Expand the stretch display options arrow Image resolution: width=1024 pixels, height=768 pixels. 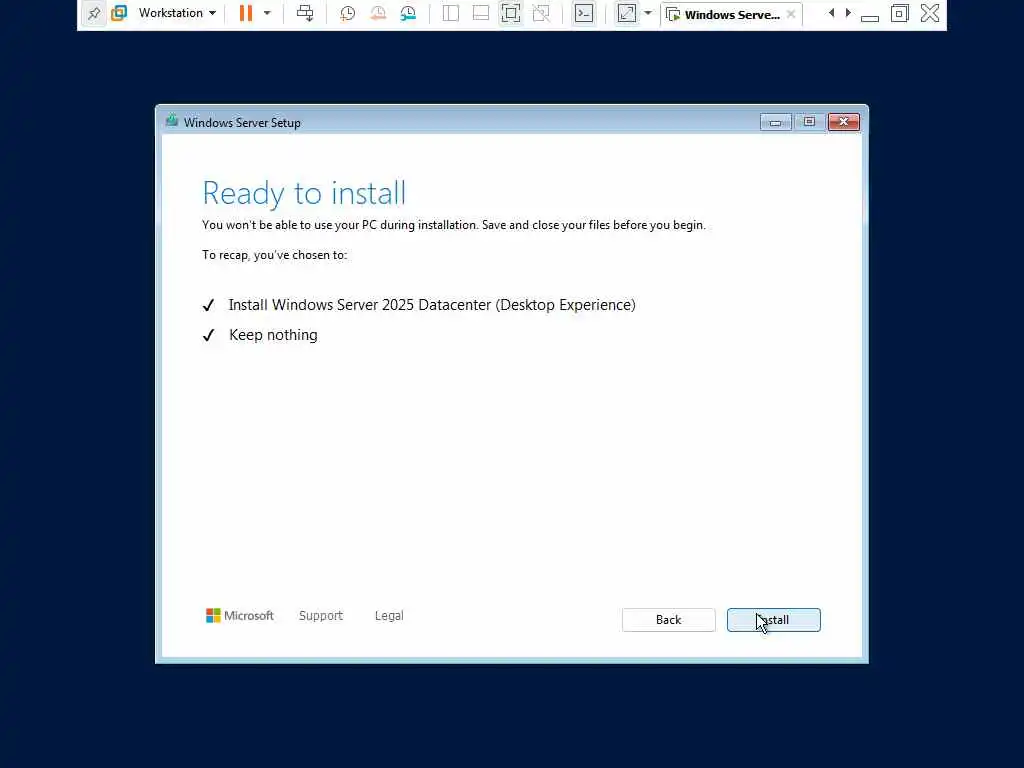click(648, 13)
